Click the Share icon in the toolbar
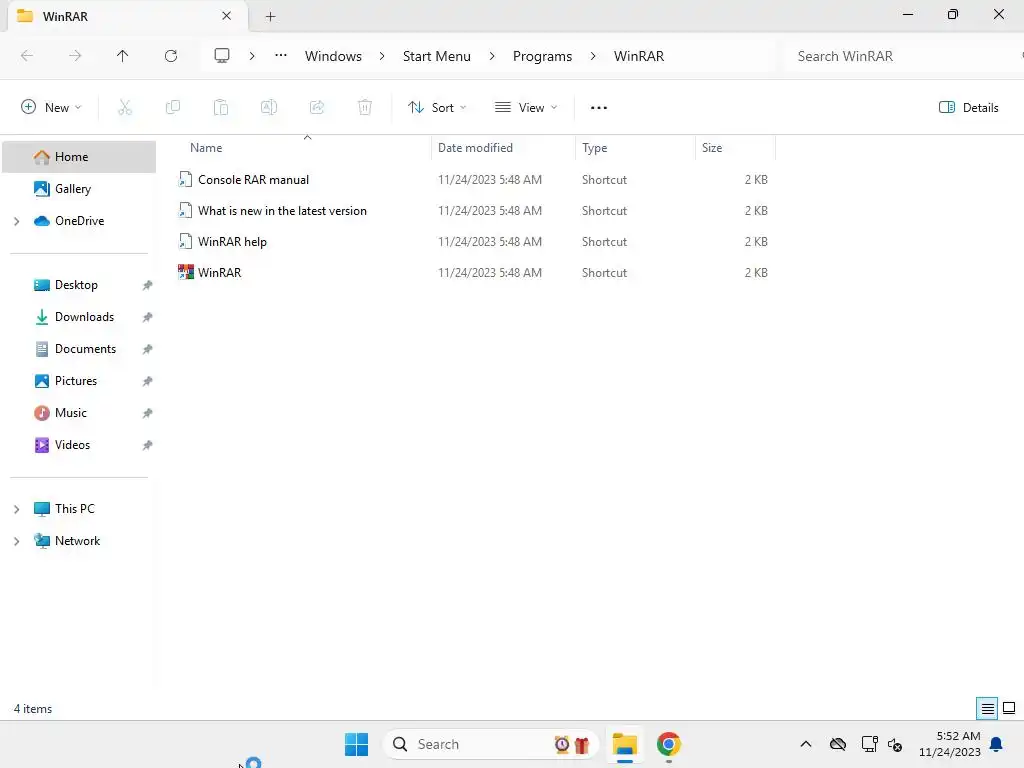This screenshot has height=768, width=1024. [x=317, y=108]
